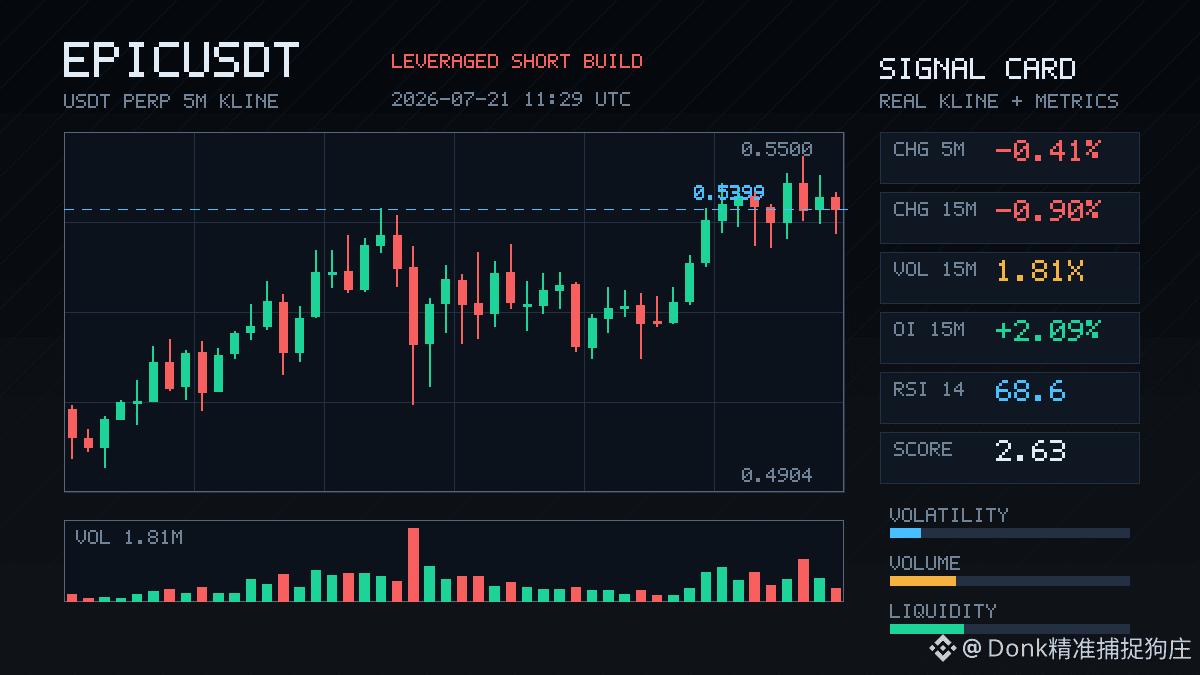Click the green LIQUIDITY progress bar
Viewport: 1200px width, 675px height.
1009,629
